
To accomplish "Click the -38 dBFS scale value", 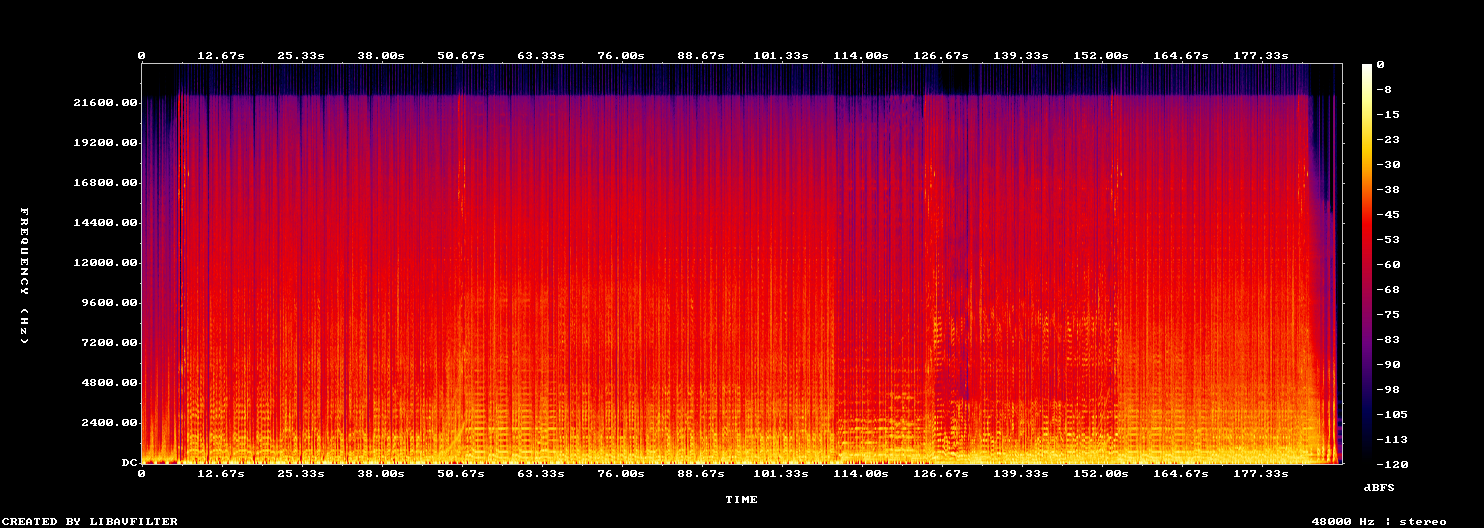I will [1388, 190].
